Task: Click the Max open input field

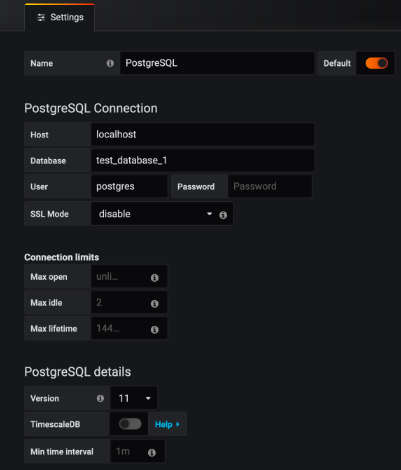Action: pyautogui.click(x=129, y=277)
